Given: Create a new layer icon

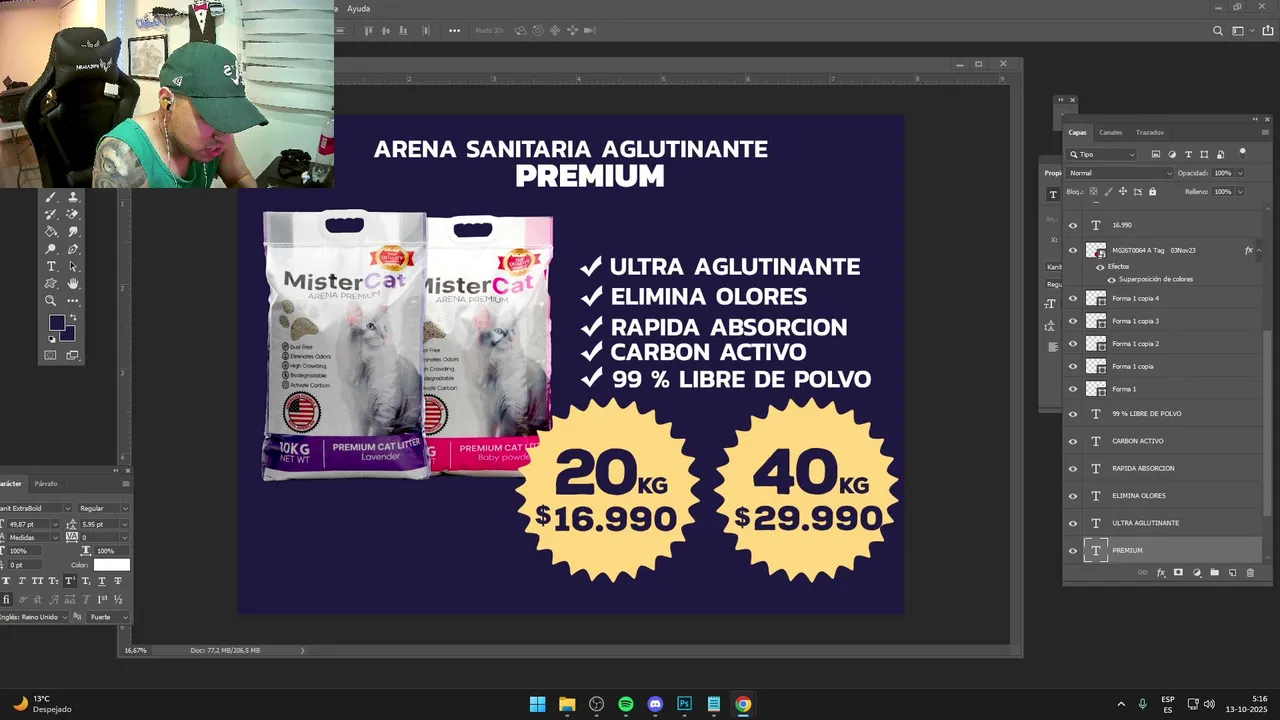Looking at the screenshot, I should coord(1232,573).
